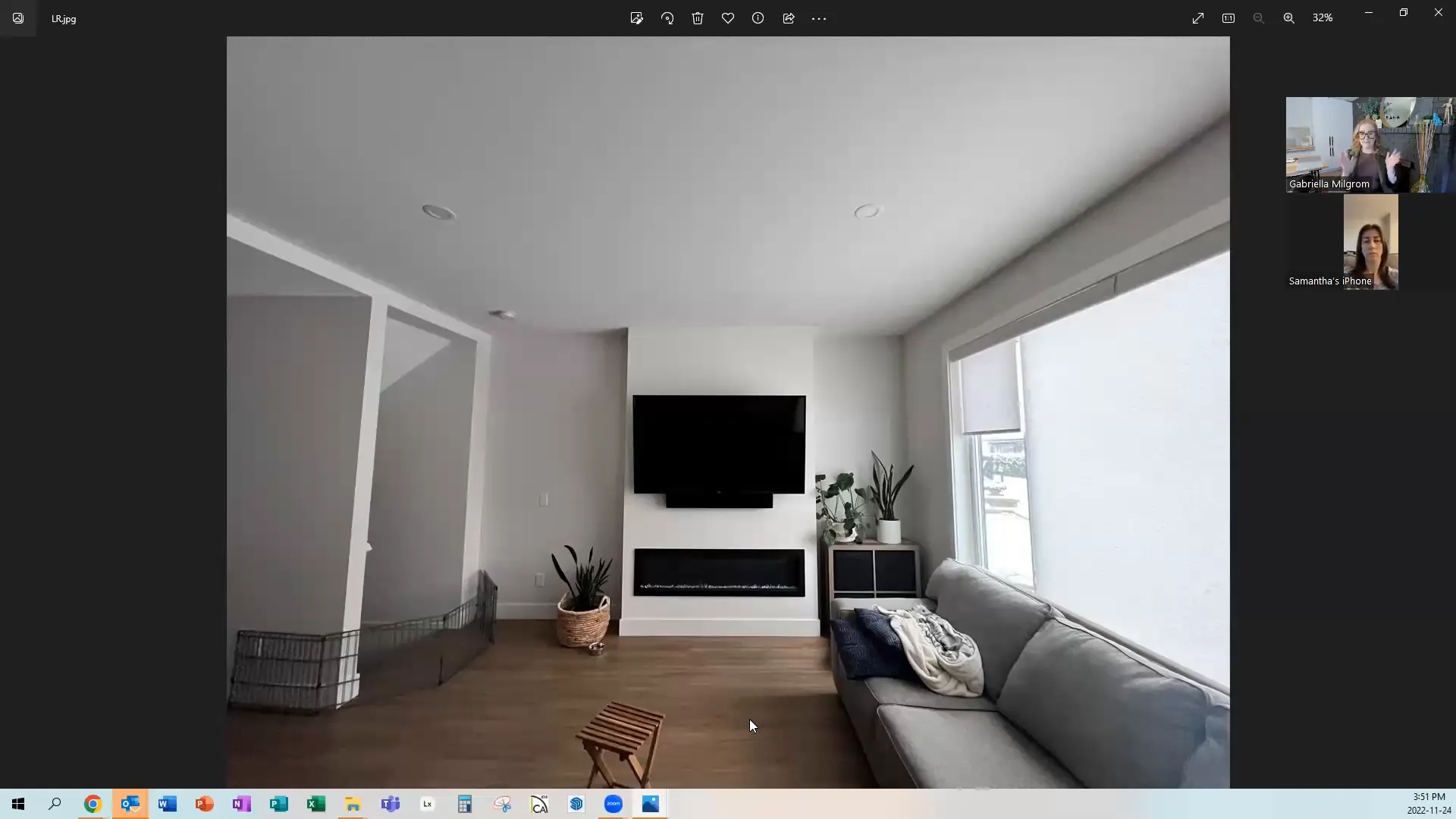Rotate the LR.jpg photo
Image resolution: width=1456 pixels, height=819 pixels.
pyautogui.click(x=667, y=18)
